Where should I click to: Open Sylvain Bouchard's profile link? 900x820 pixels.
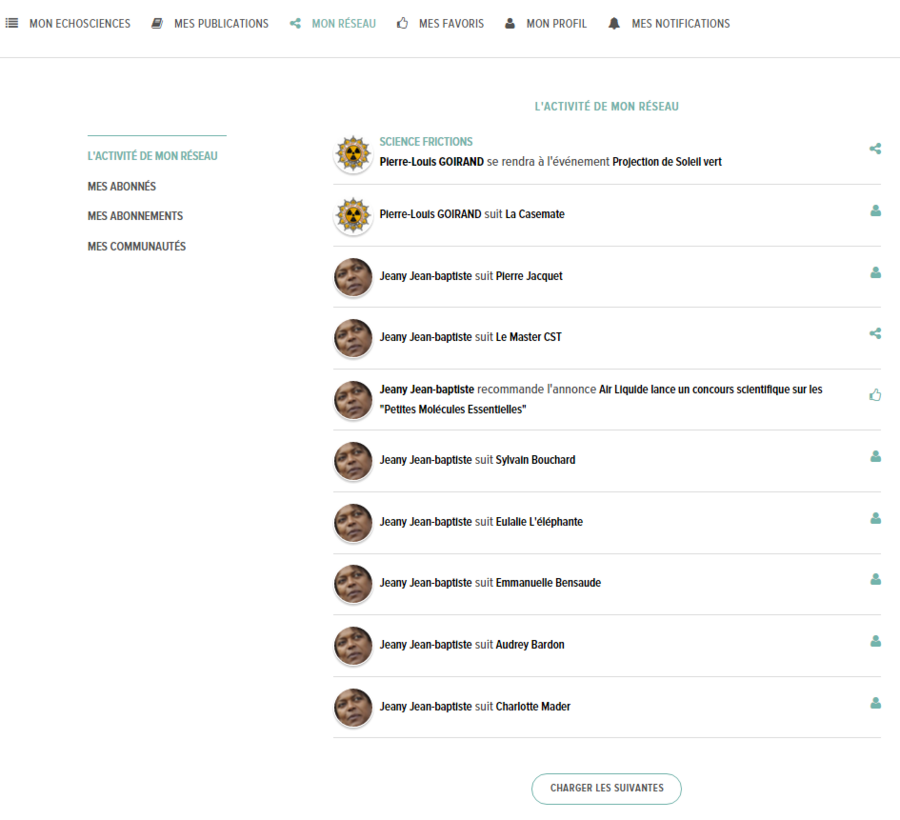coord(535,460)
